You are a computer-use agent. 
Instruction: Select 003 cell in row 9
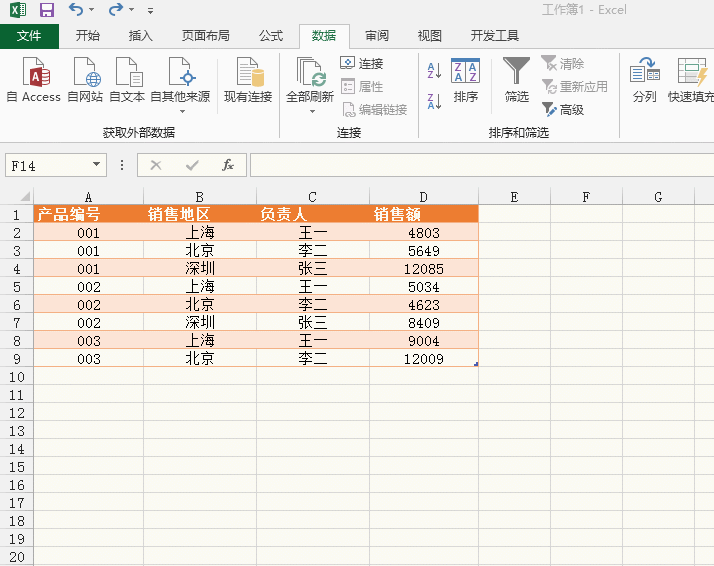[88, 359]
